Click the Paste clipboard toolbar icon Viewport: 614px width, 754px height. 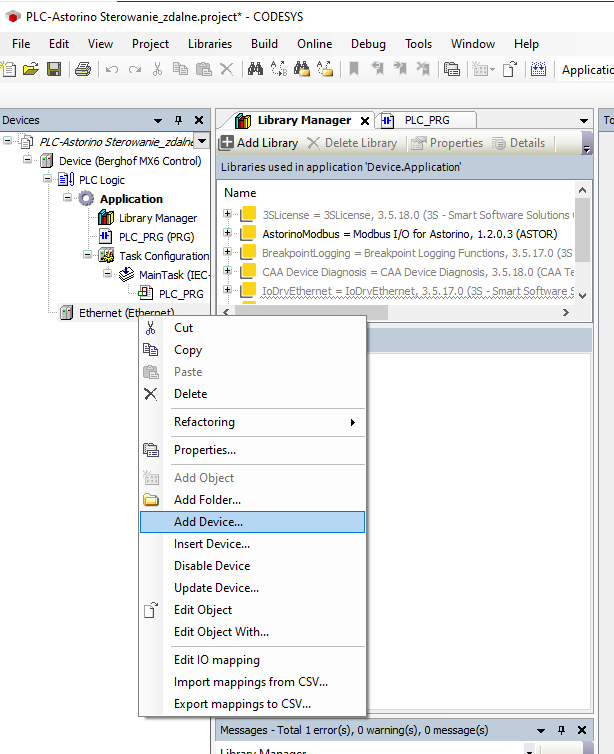pyautogui.click(x=204, y=70)
